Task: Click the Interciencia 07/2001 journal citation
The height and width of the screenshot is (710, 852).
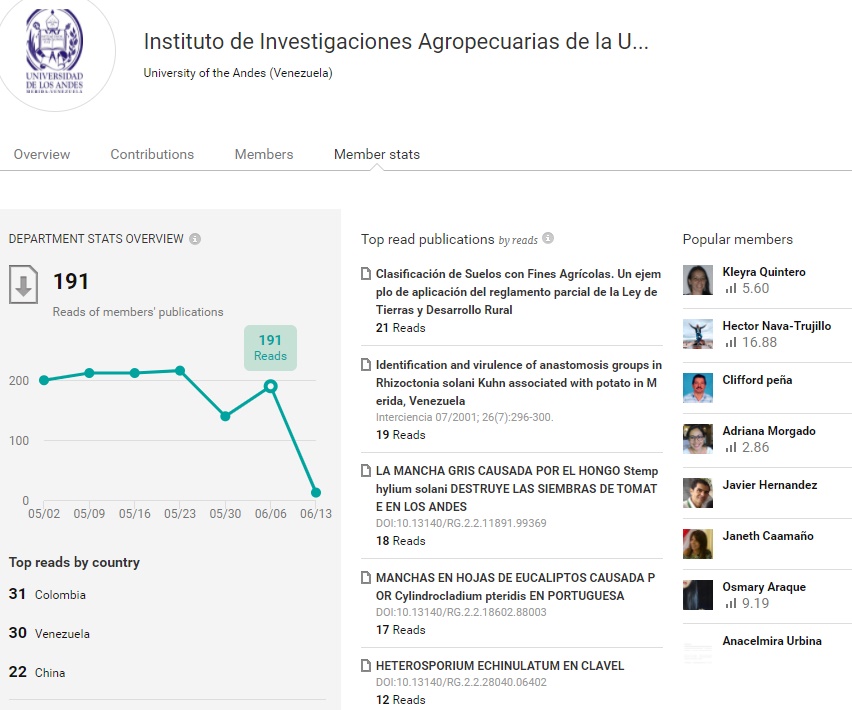Action: point(465,417)
